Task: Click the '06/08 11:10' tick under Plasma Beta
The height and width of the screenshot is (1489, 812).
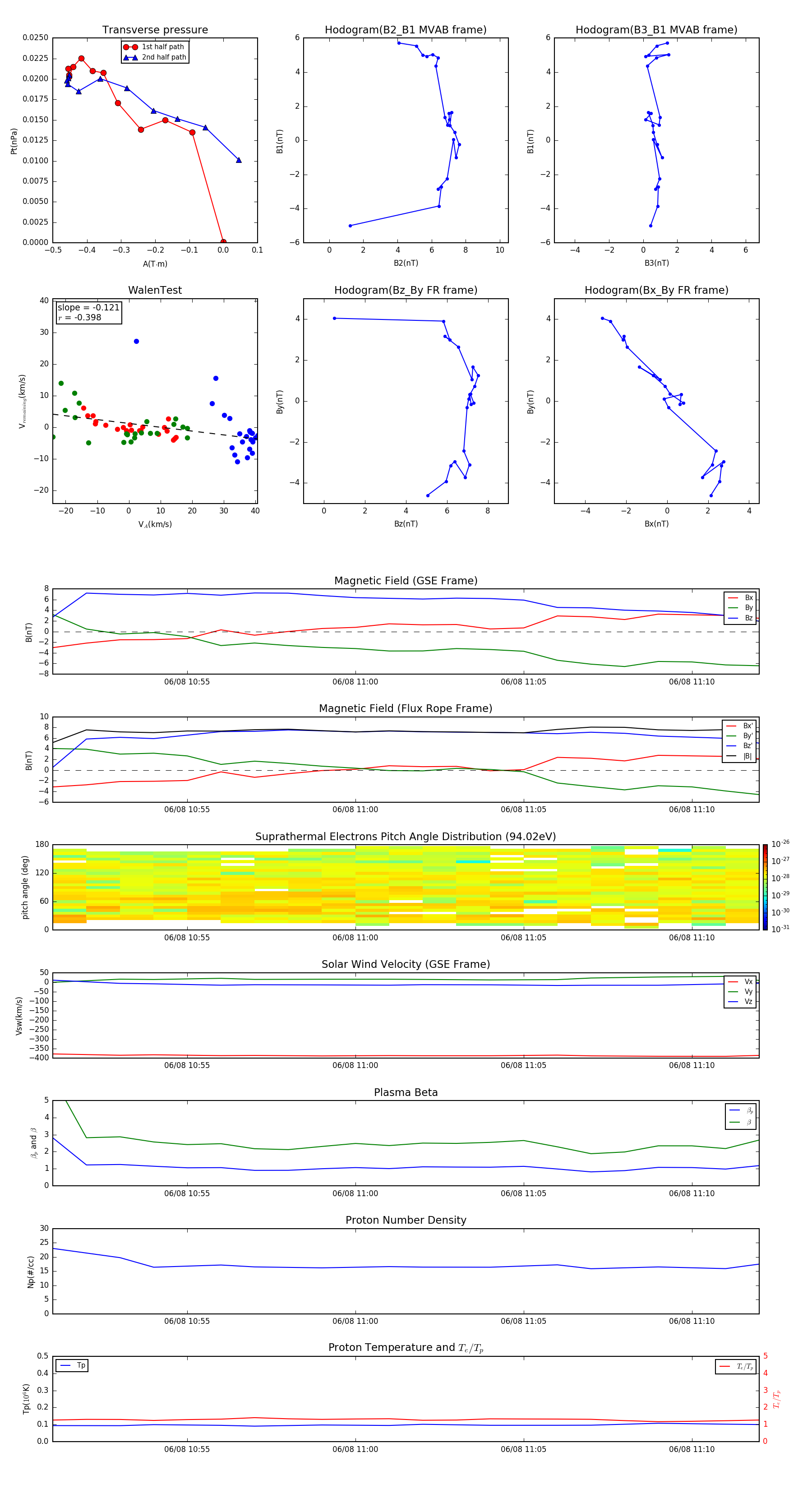Action: pyautogui.click(x=692, y=1193)
